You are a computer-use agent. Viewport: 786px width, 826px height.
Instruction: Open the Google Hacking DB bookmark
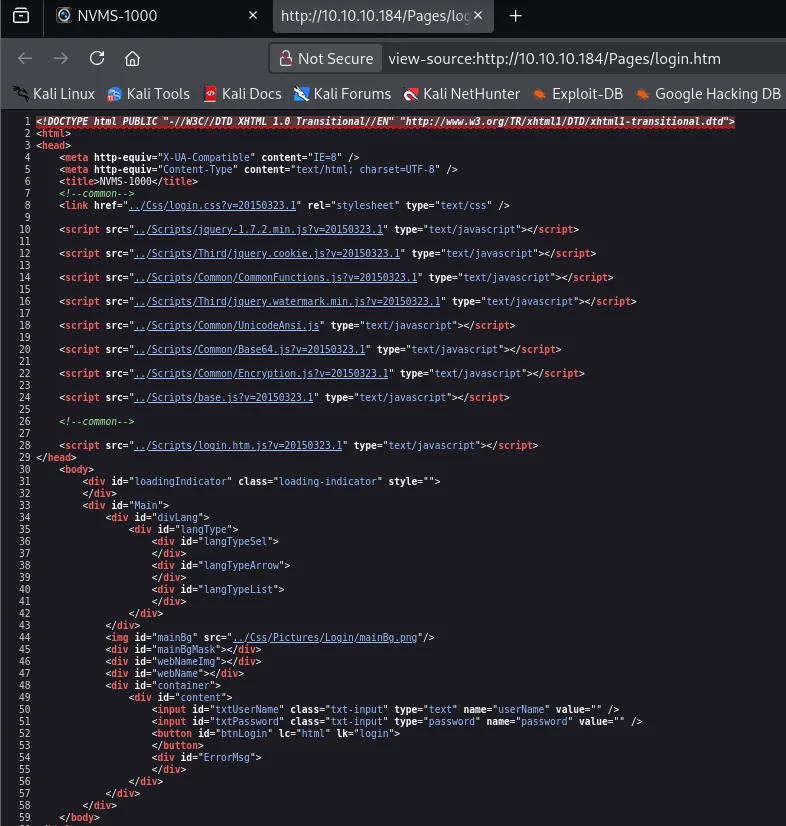pos(708,94)
